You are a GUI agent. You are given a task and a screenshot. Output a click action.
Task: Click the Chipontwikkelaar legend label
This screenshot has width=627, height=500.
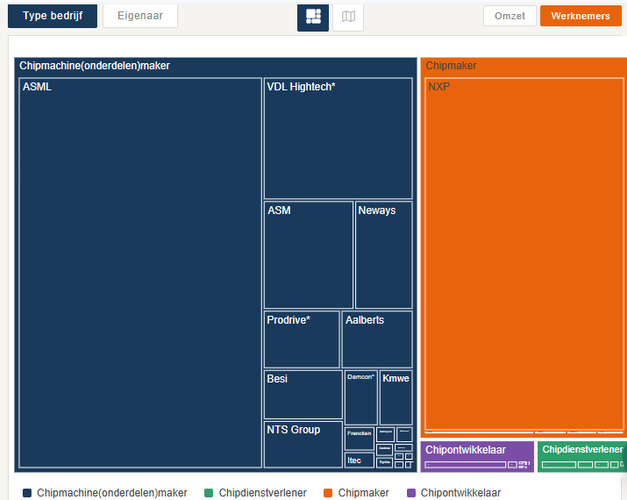[x=461, y=493]
